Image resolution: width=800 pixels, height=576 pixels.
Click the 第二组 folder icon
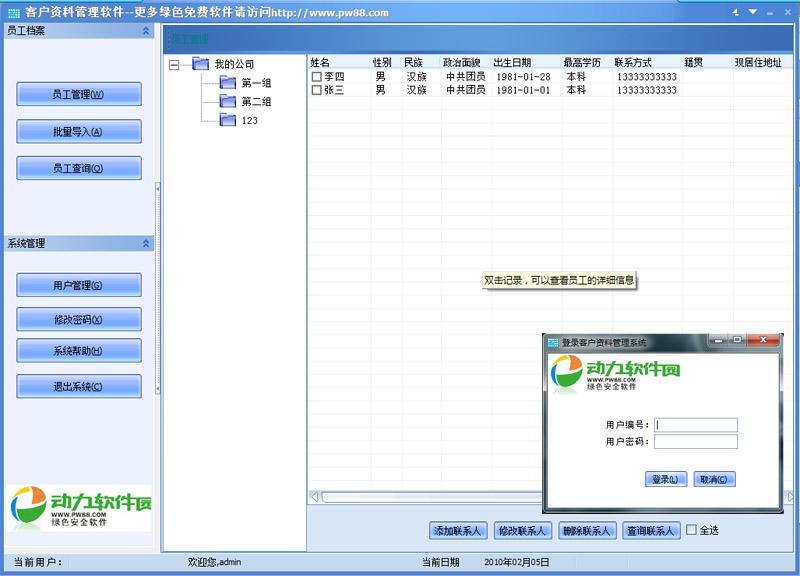tap(226, 102)
